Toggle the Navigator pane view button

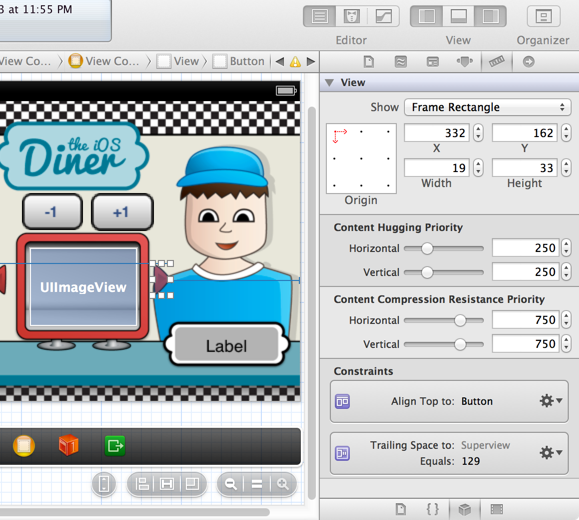427,17
